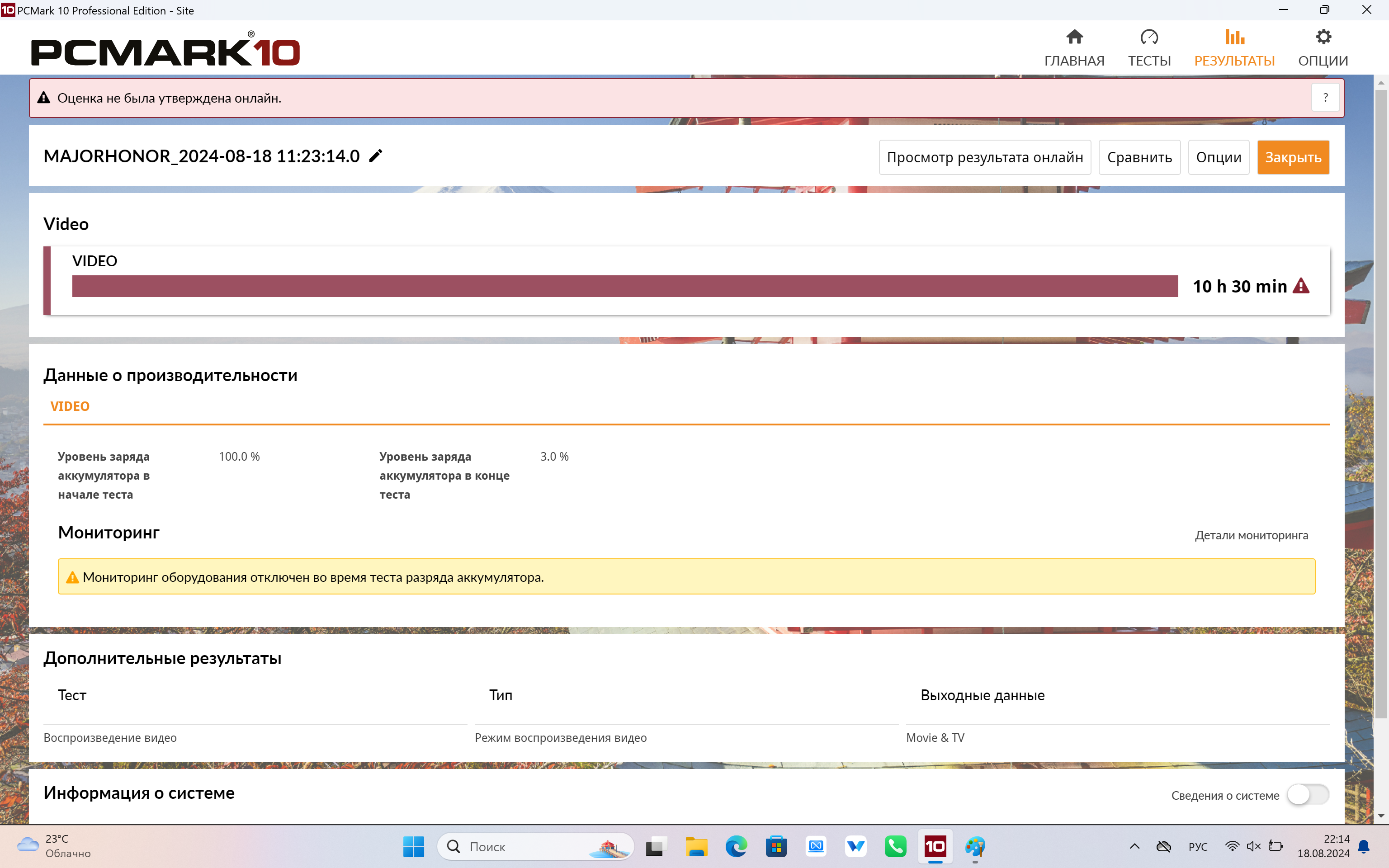Click the taskbar Поиск search field
Viewport: 1389px width, 868px height.
pyautogui.click(x=516, y=846)
